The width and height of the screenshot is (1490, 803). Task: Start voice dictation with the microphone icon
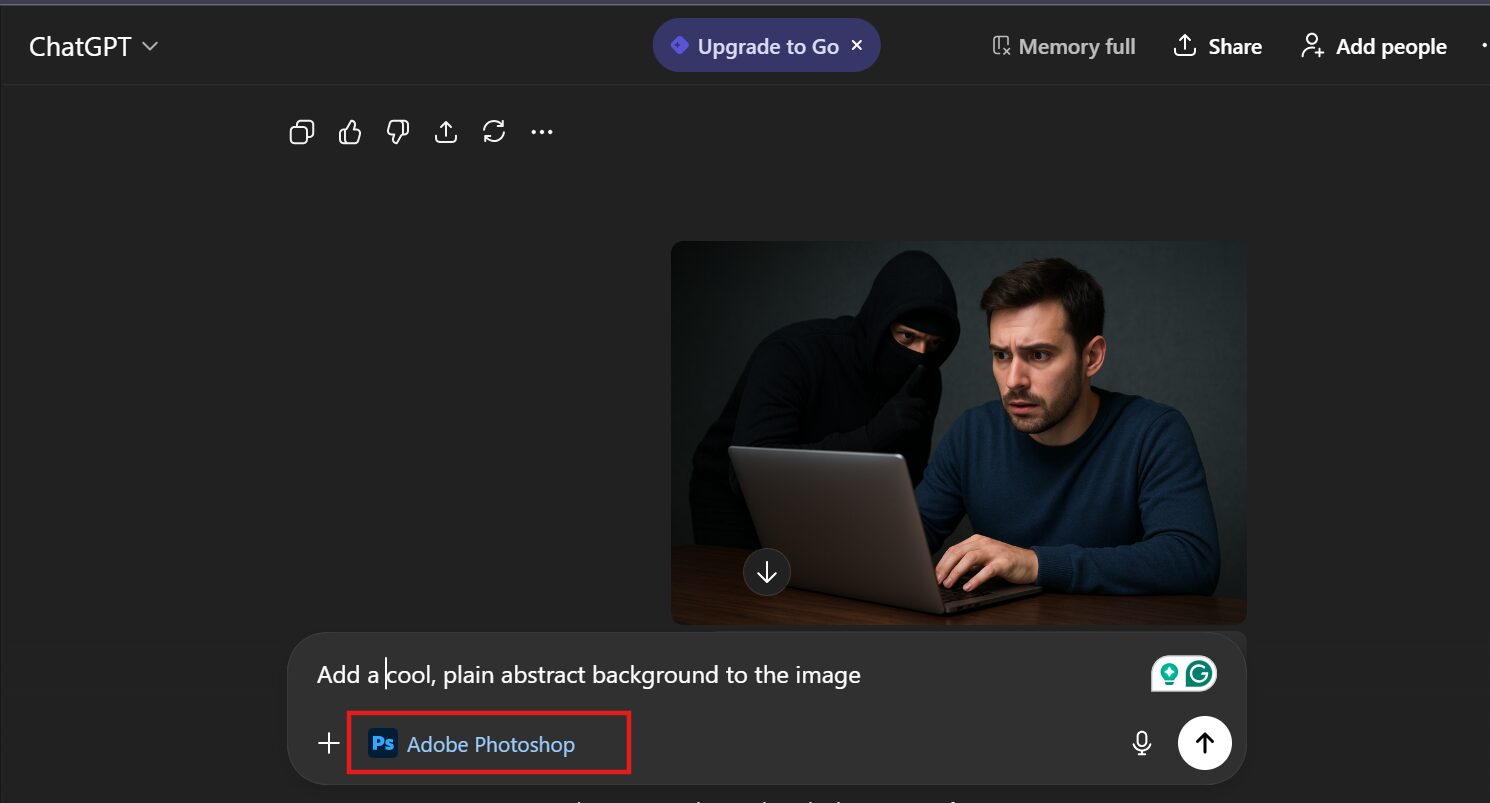[1141, 743]
